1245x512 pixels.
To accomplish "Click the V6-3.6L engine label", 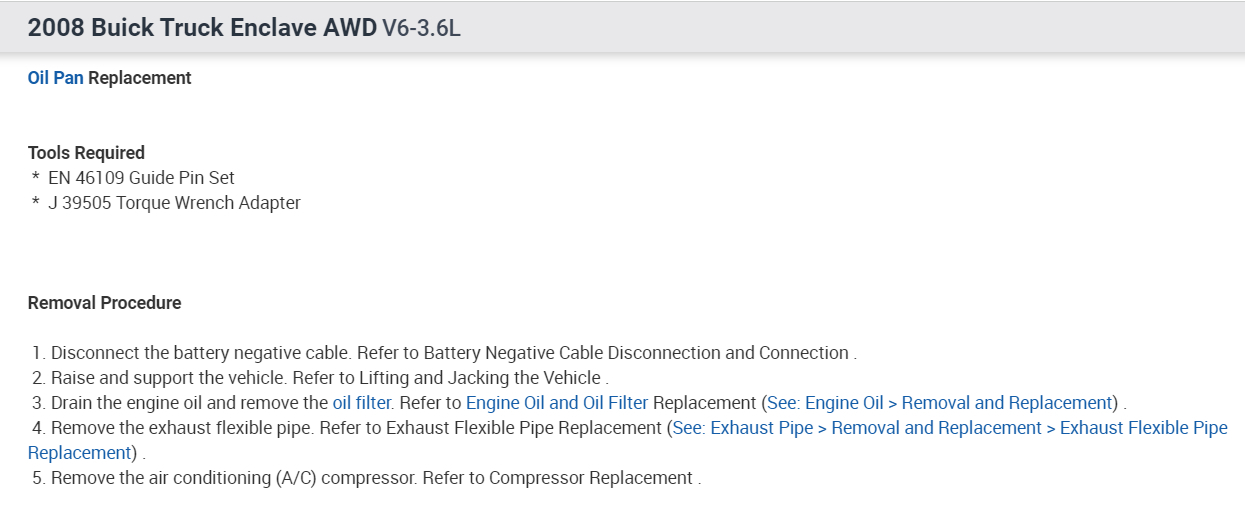I will [x=421, y=28].
